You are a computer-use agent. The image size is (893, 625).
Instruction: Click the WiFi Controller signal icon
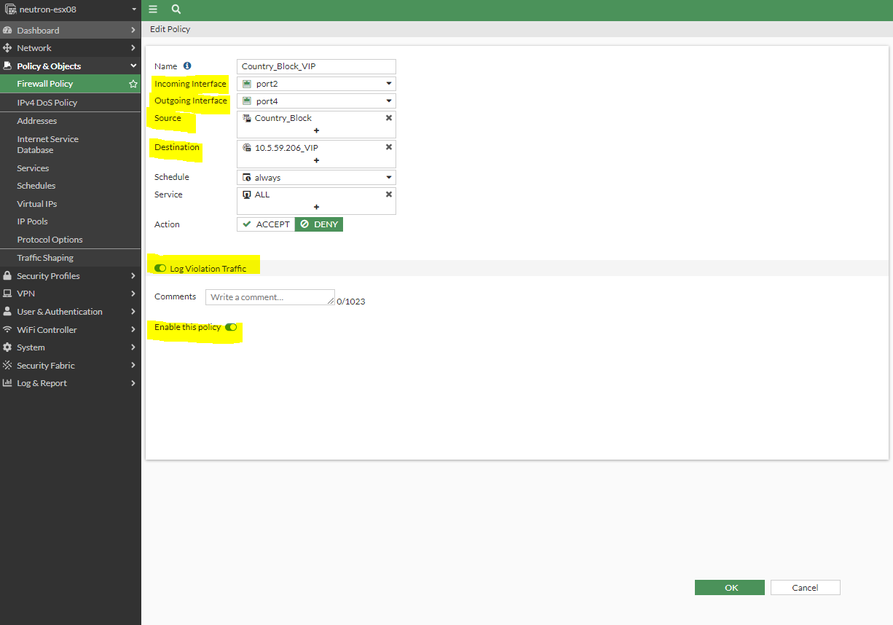pyautogui.click(x=7, y=329)
